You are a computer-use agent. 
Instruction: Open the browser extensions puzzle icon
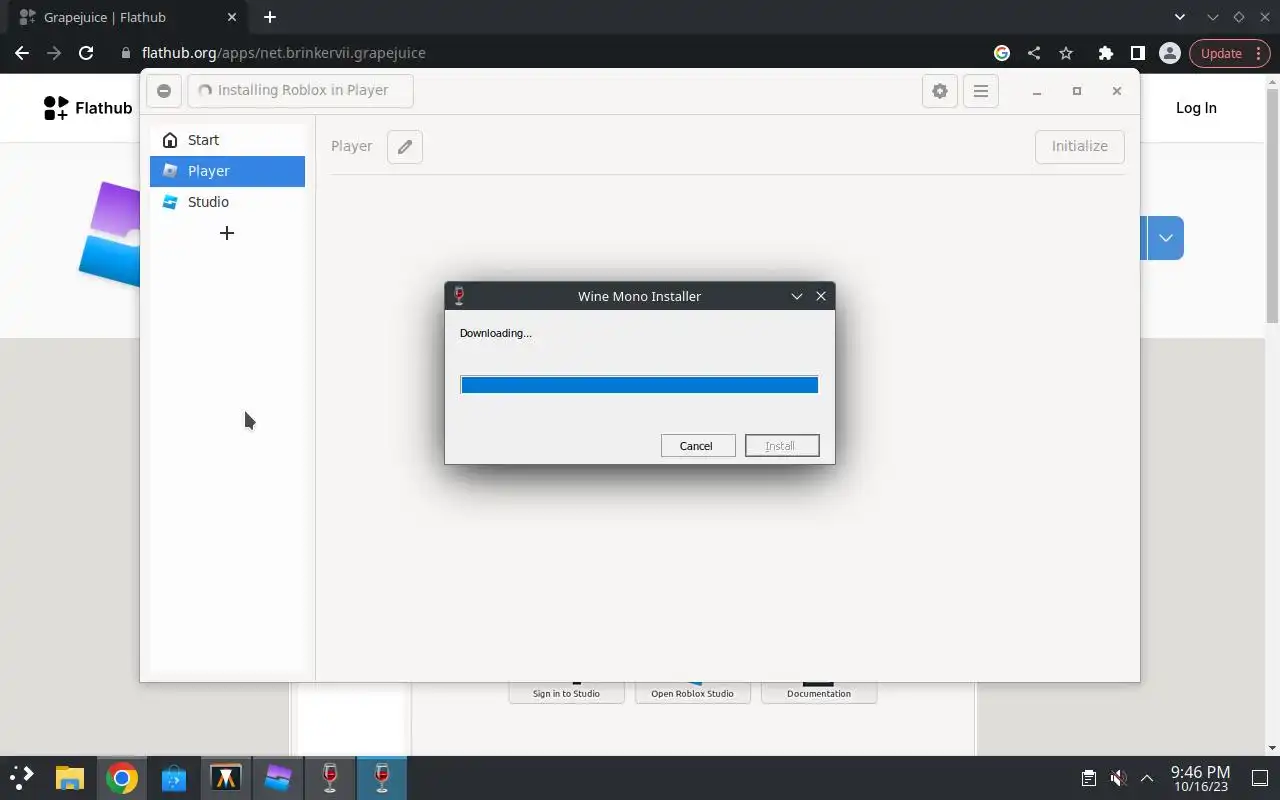tap(1105, 53)
